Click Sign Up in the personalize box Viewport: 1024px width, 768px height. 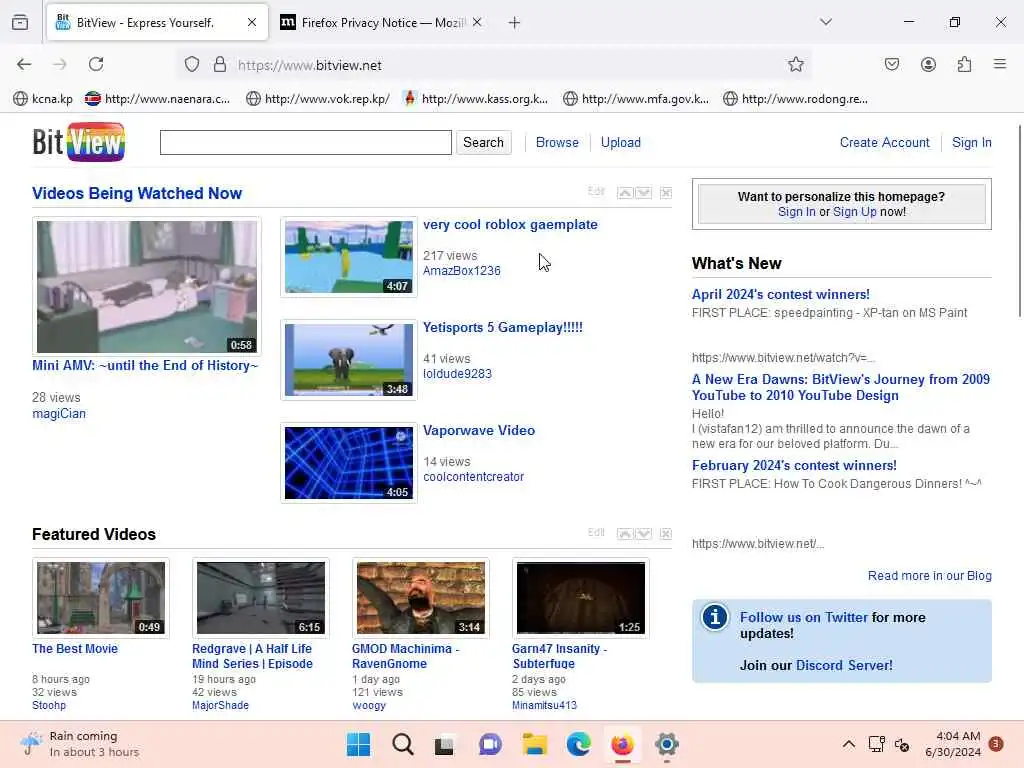click(x=854, y=212)
